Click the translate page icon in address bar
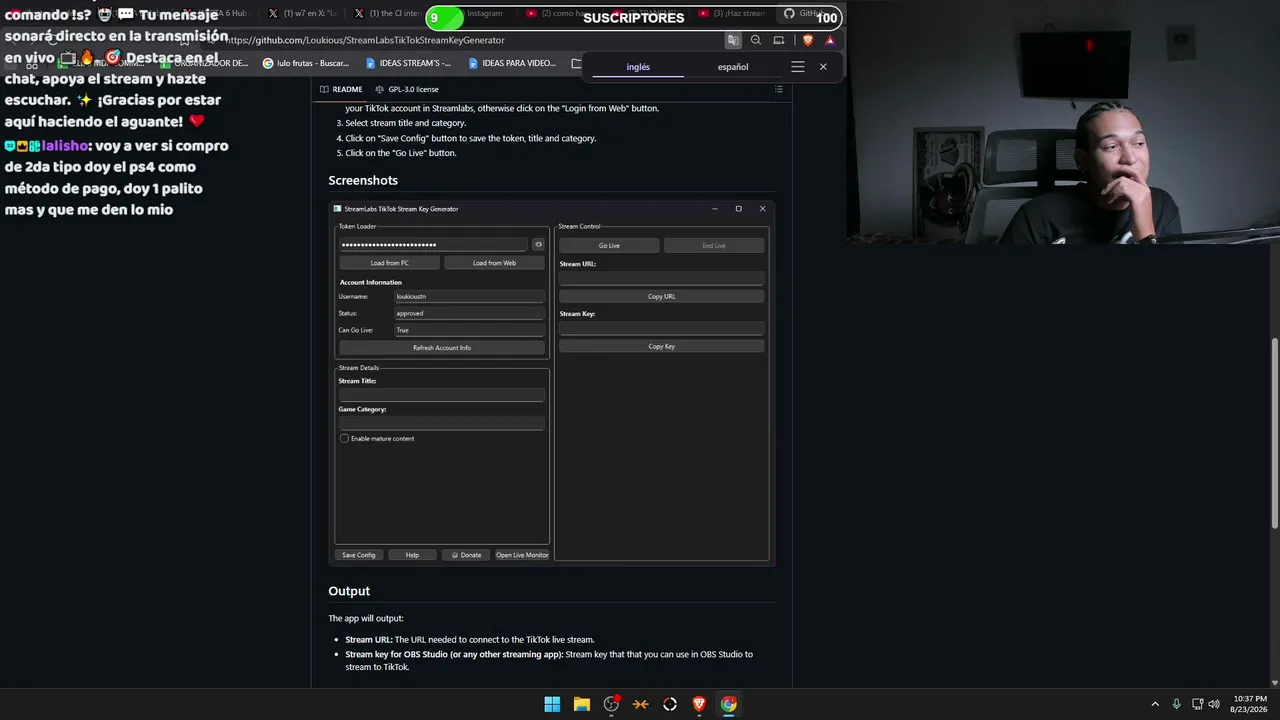The image size is (1280, 720). (x=733, y=40)
